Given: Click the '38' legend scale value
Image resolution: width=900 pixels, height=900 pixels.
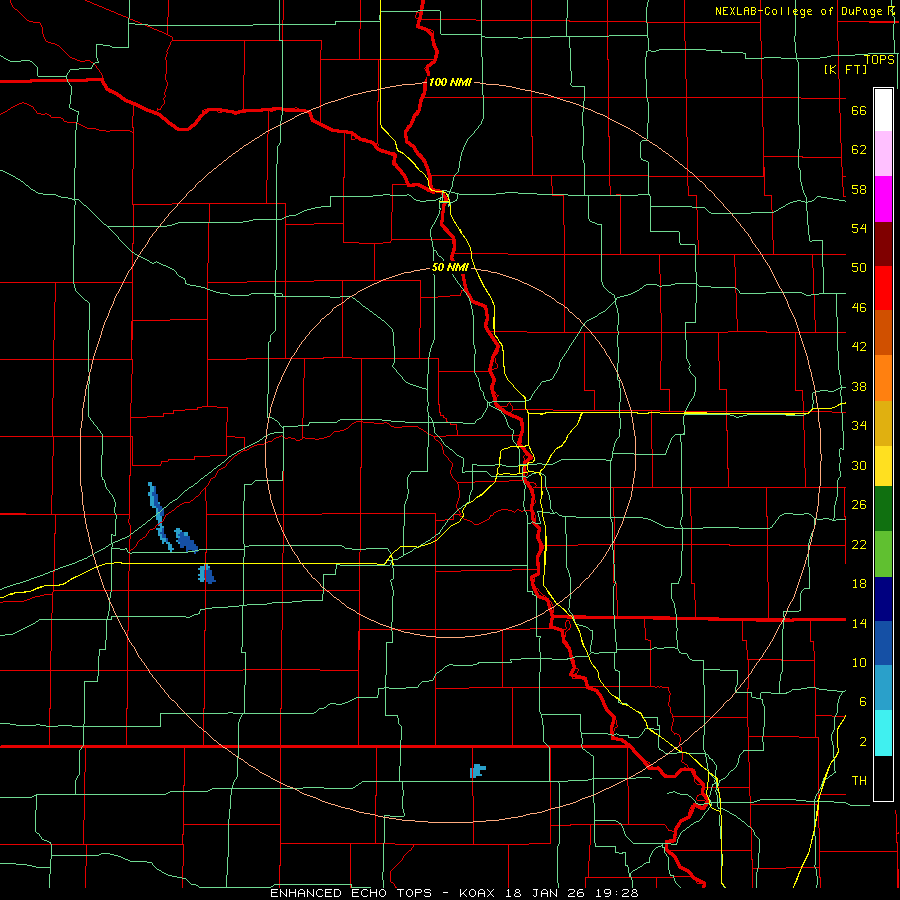Looking at the screenshot, I should pos(859,386).
